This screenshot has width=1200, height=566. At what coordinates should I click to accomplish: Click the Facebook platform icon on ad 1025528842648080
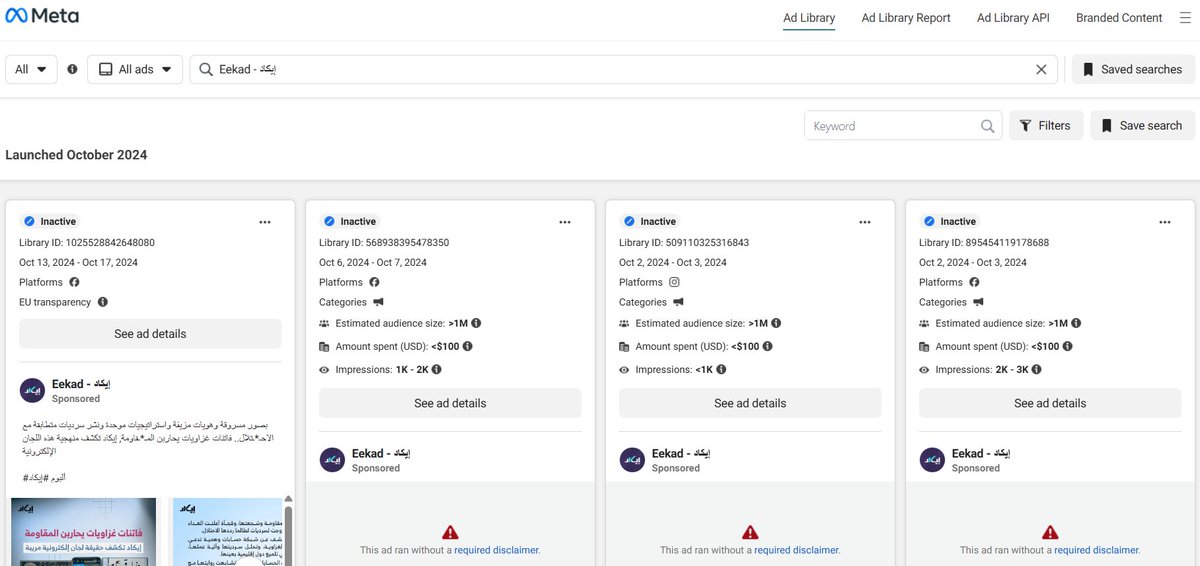(x=74, y=282)
